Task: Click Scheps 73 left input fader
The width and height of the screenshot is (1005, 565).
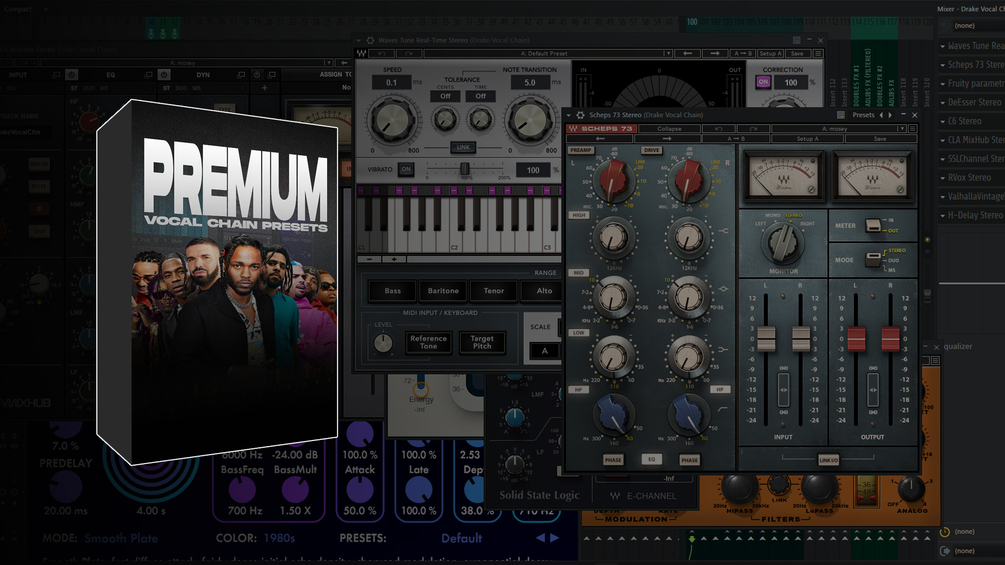Action: point(766,338)
